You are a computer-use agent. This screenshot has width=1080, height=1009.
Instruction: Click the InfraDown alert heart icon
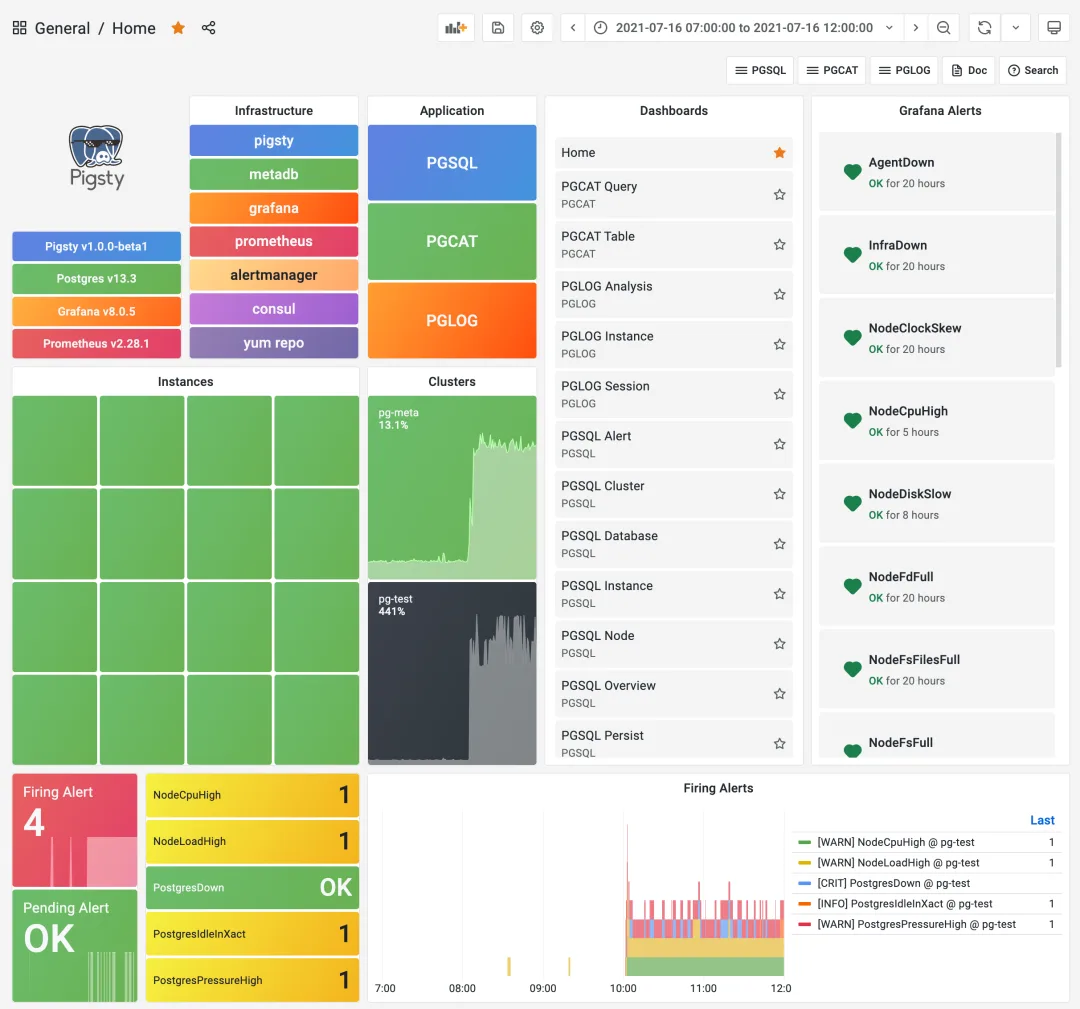[853, 255]
